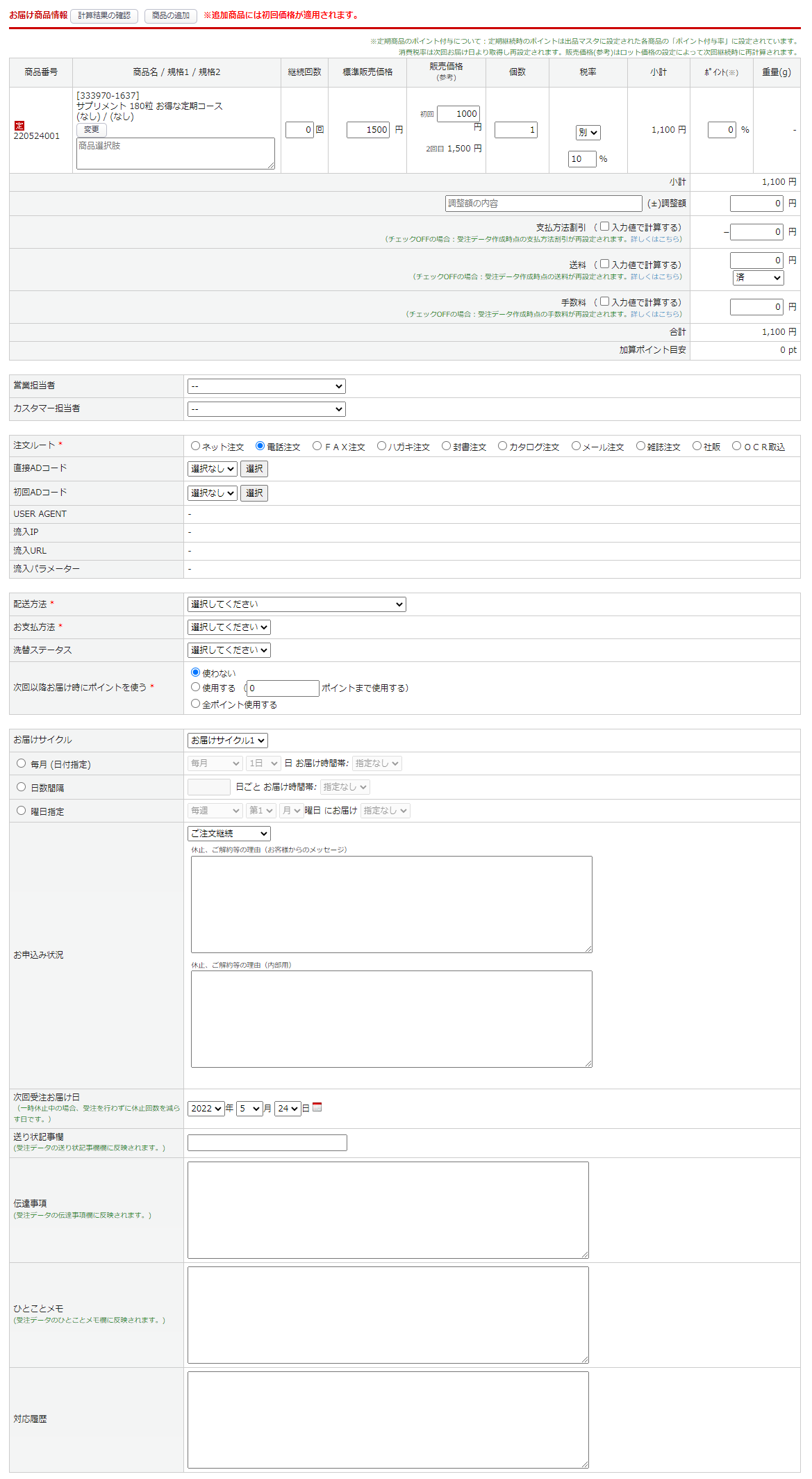Screen dimensions: 812x1479
Task: Expand the year dropdown showing 2022
Action: pos(206,1109)
